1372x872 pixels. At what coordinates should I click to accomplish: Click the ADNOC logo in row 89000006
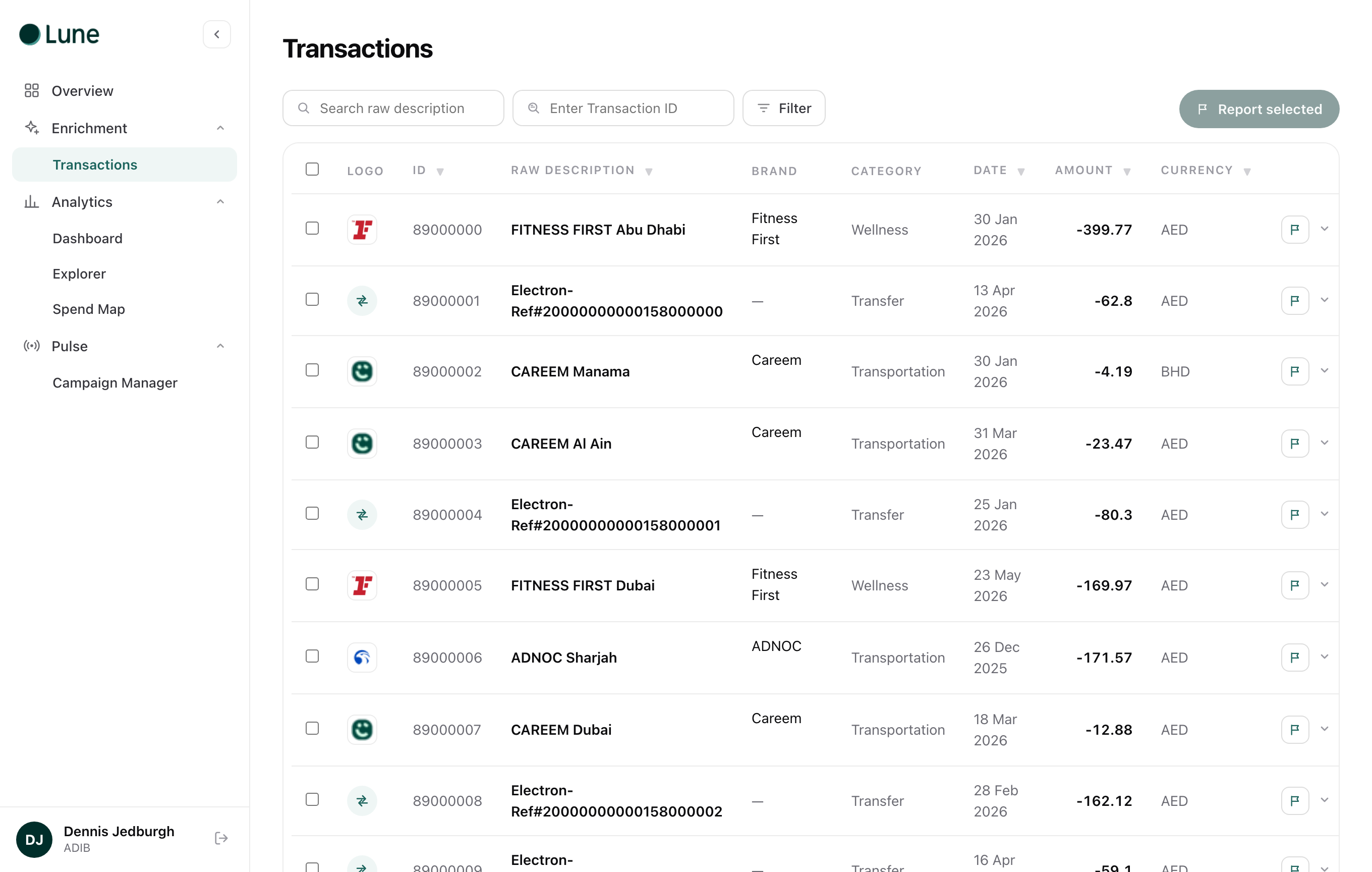coord(362,657)
